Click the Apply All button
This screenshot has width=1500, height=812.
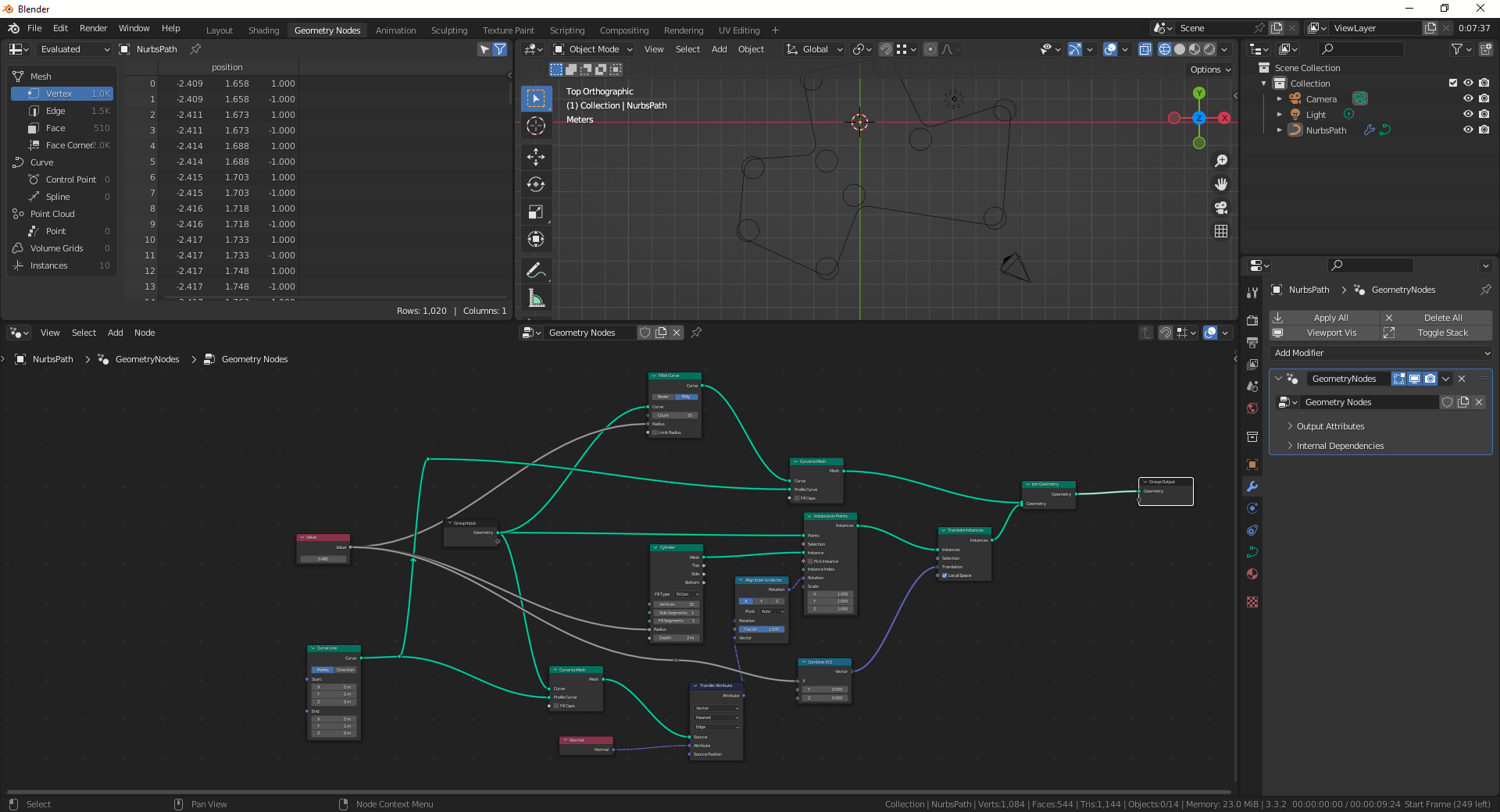(1324, 318)
